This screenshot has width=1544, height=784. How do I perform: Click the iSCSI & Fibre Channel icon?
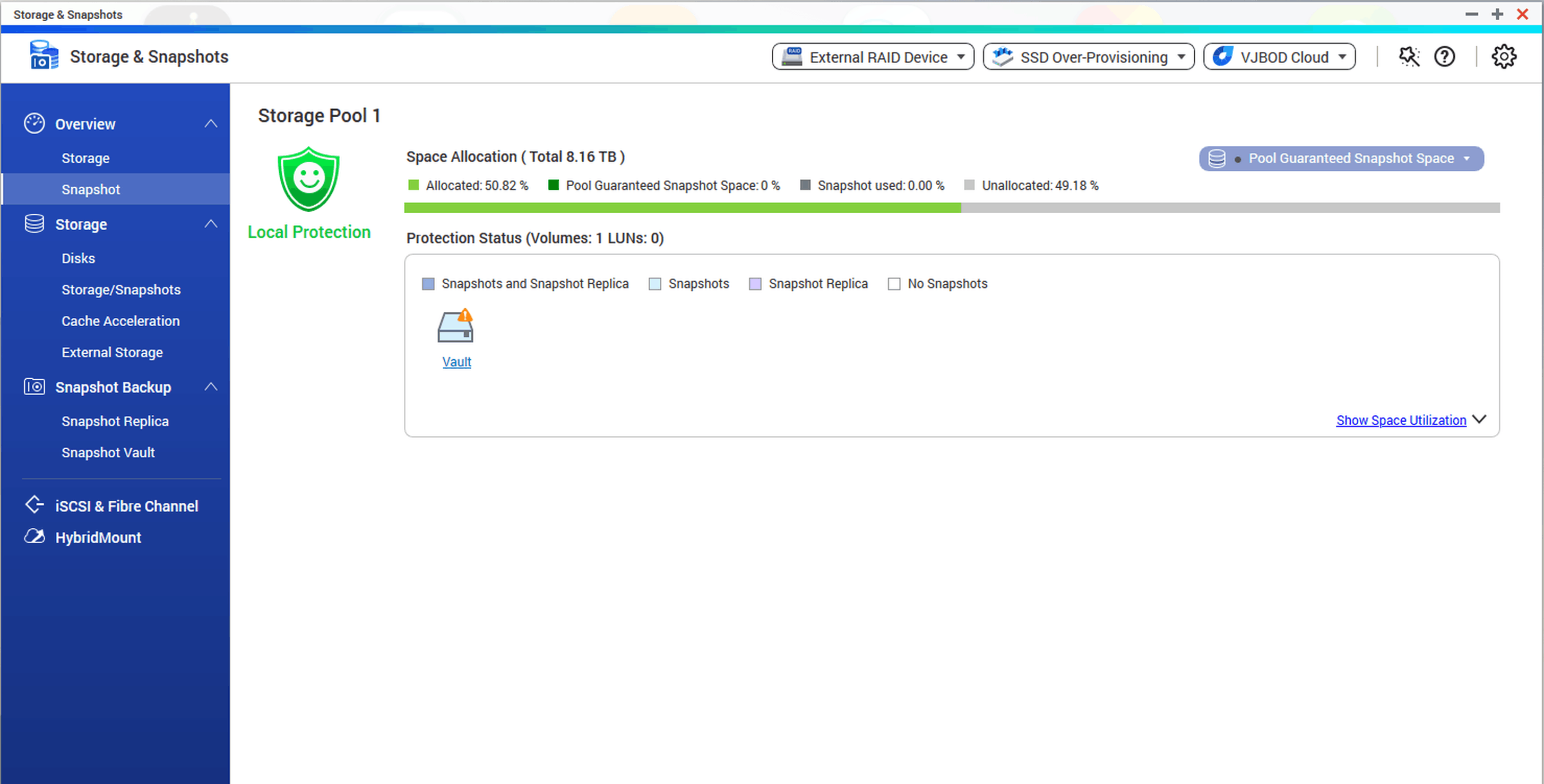pos(34,505)
